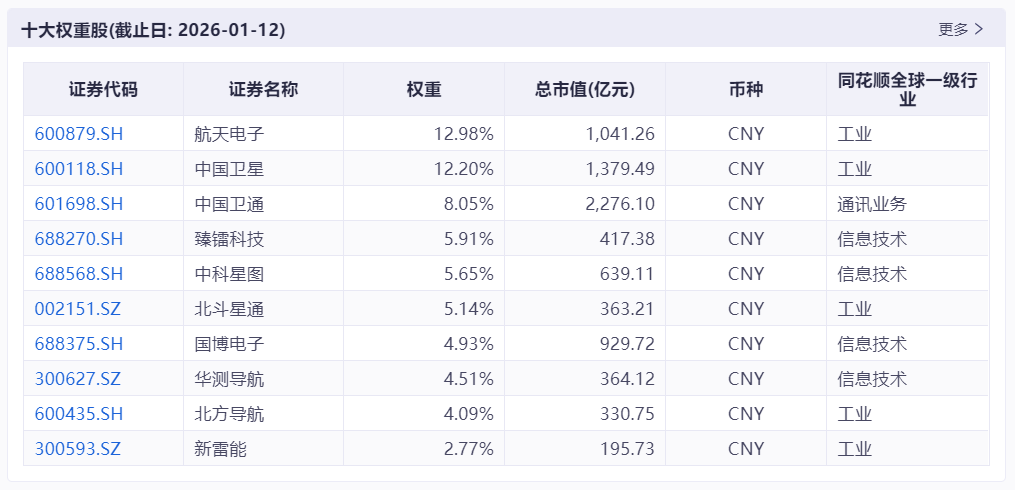Click the 十大权重股 section title
Screen dimensions: 1015x490
153,30
